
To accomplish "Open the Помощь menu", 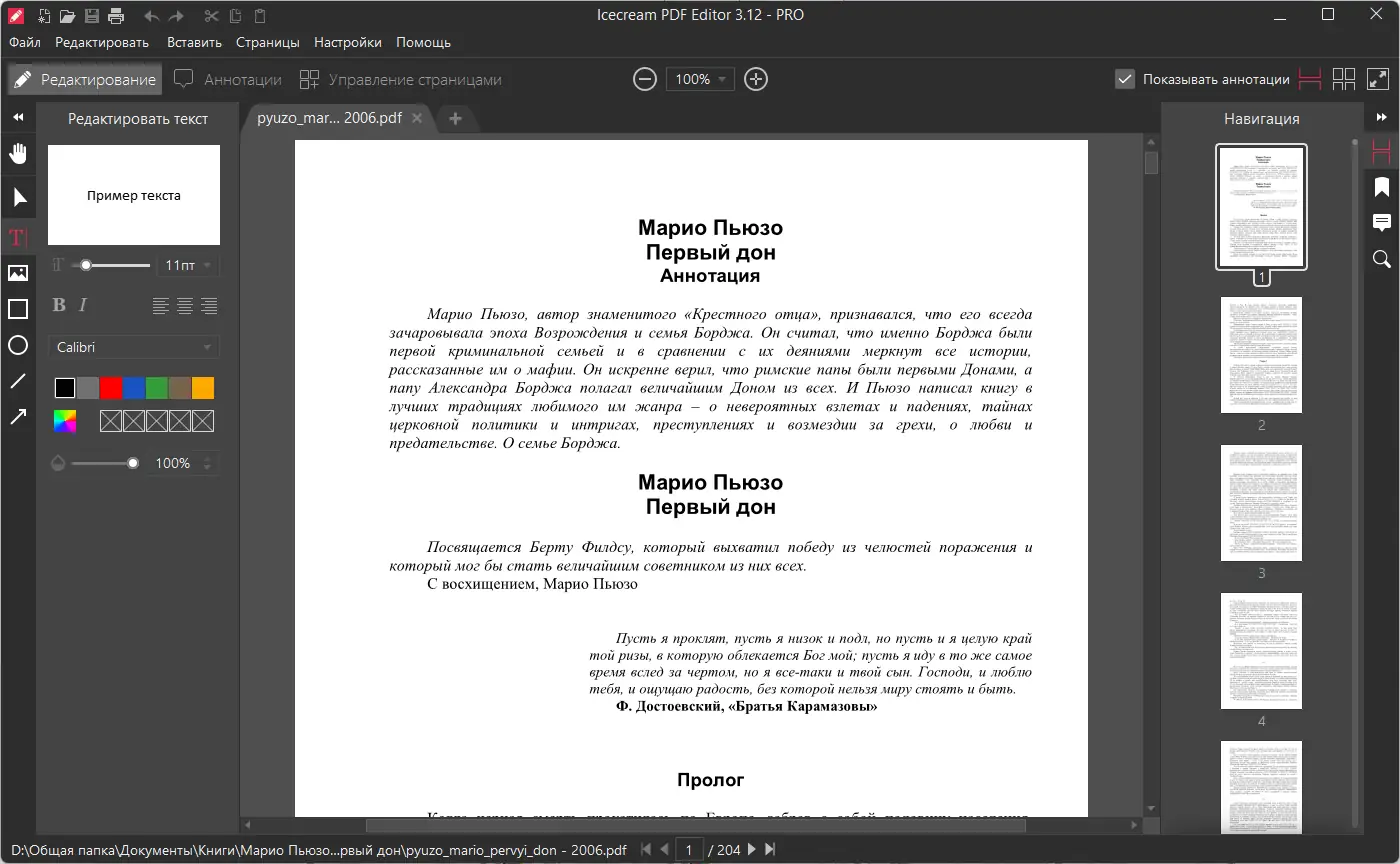I will 424,43.
